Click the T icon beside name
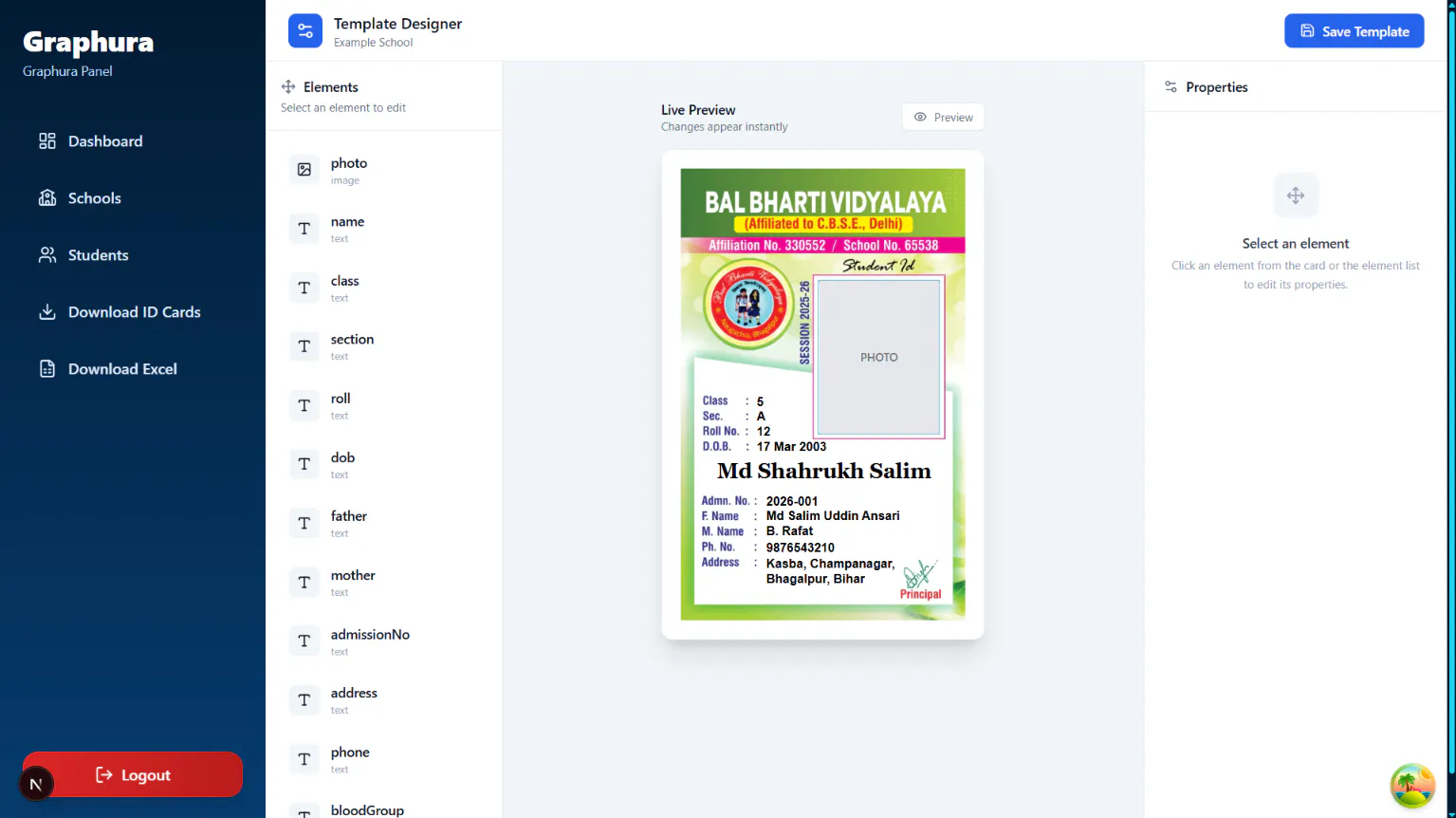Image resolution: width=1456 pixels, height=818 pixels. (x=304, y=229)
